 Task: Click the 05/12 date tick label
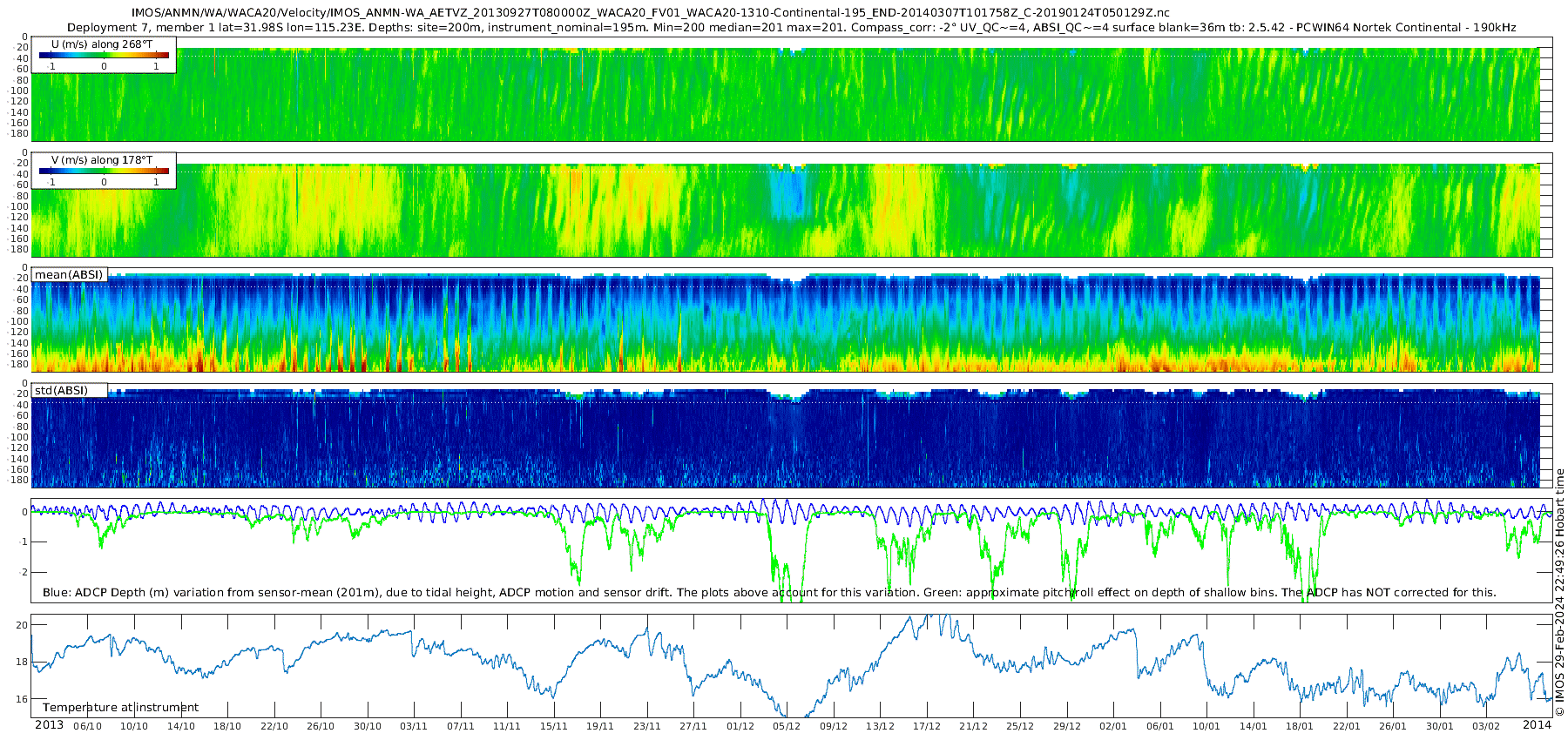click(787, 726)
